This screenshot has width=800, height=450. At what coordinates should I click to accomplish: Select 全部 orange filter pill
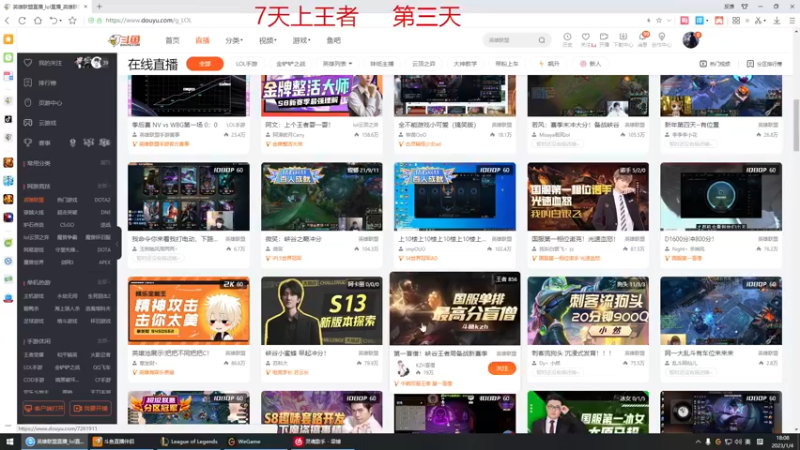coord(205,64)
